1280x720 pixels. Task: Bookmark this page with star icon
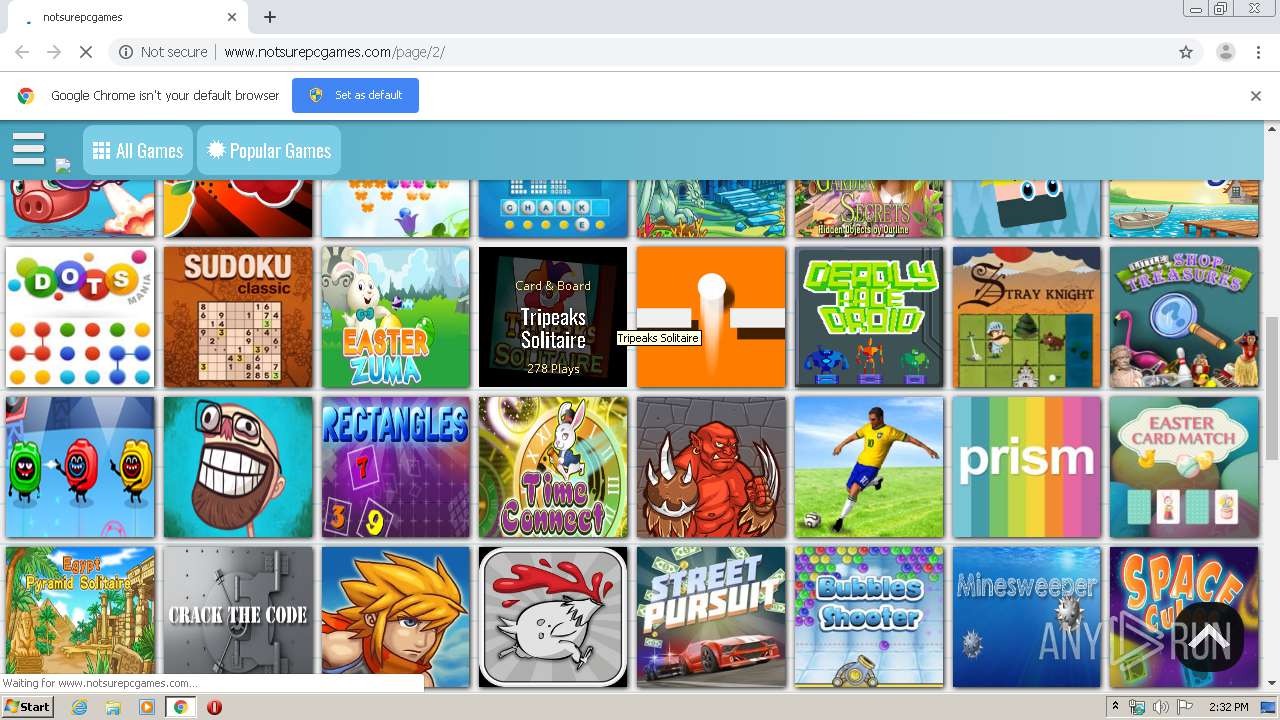[1186, 52]
